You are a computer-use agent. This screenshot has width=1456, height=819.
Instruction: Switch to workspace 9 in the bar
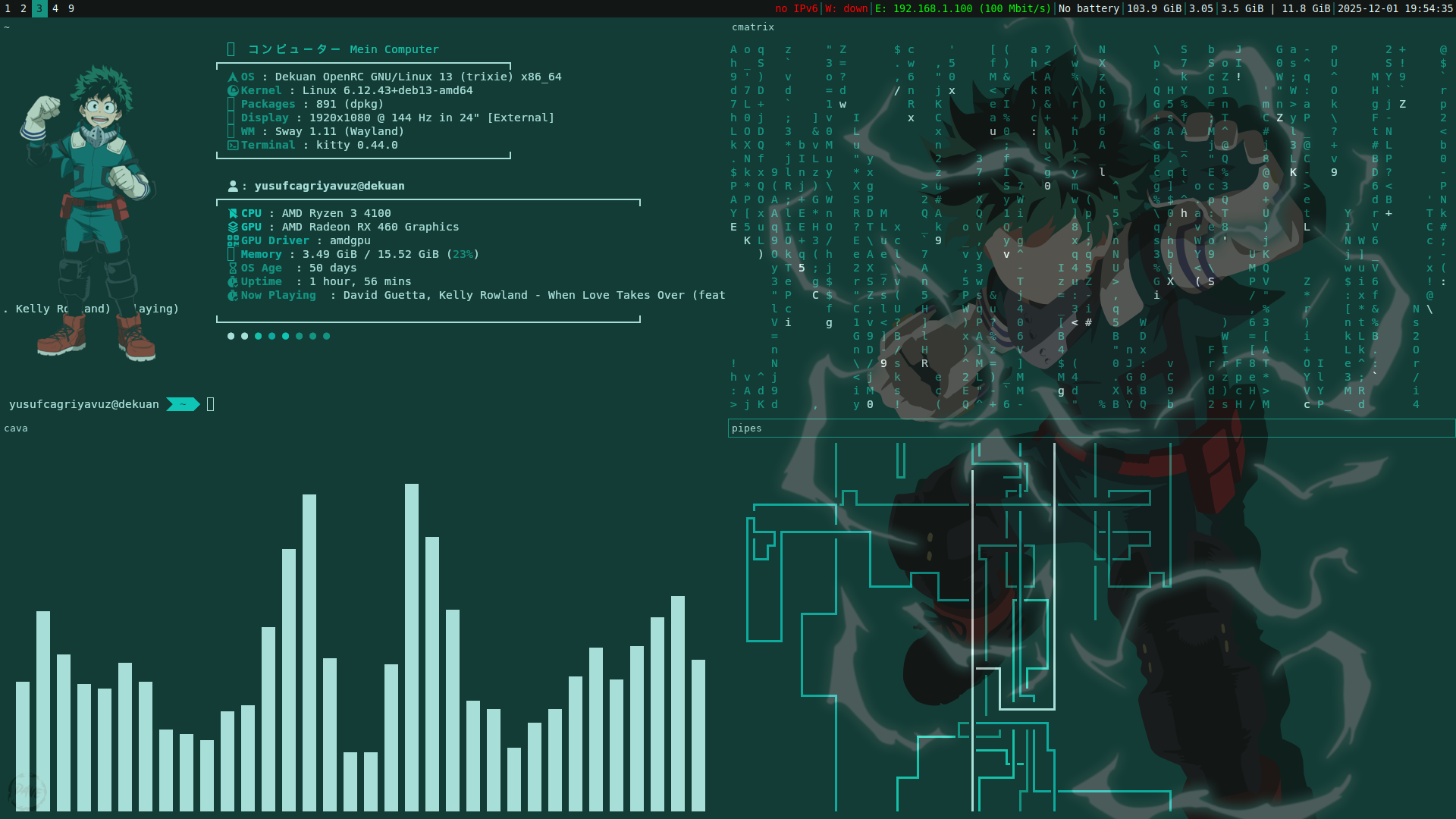click(x=71, y=8)
